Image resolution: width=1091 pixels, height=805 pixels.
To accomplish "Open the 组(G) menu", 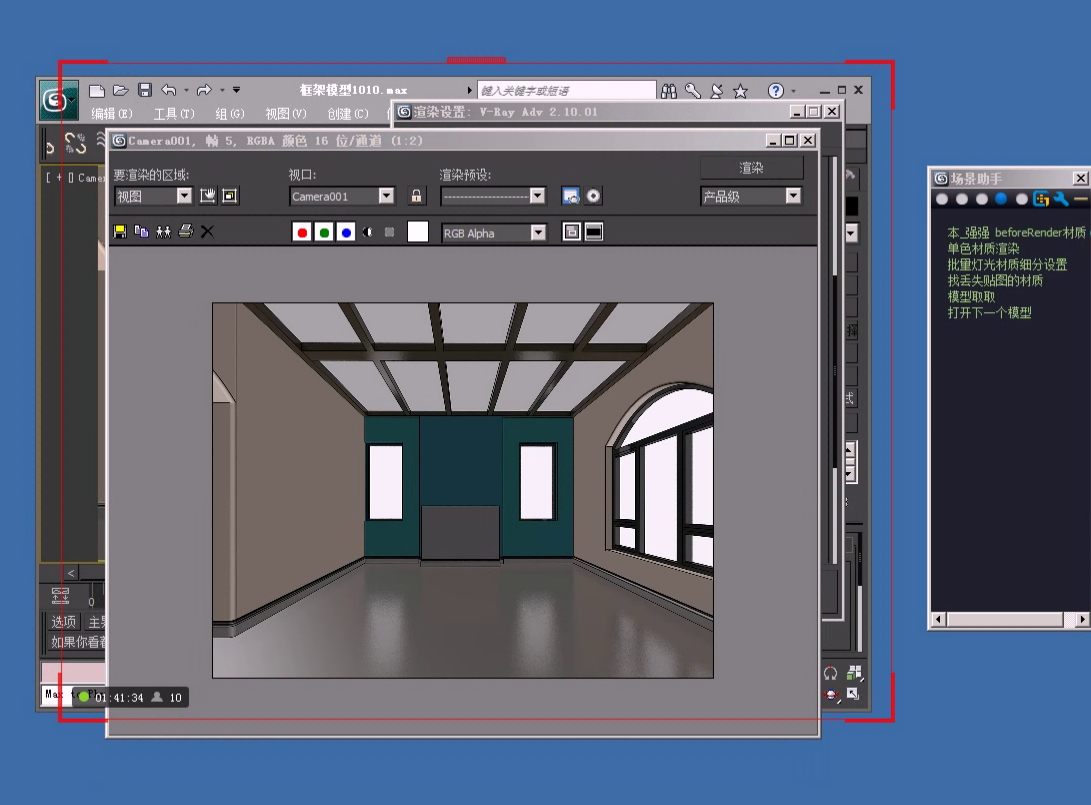I will 230,113.
